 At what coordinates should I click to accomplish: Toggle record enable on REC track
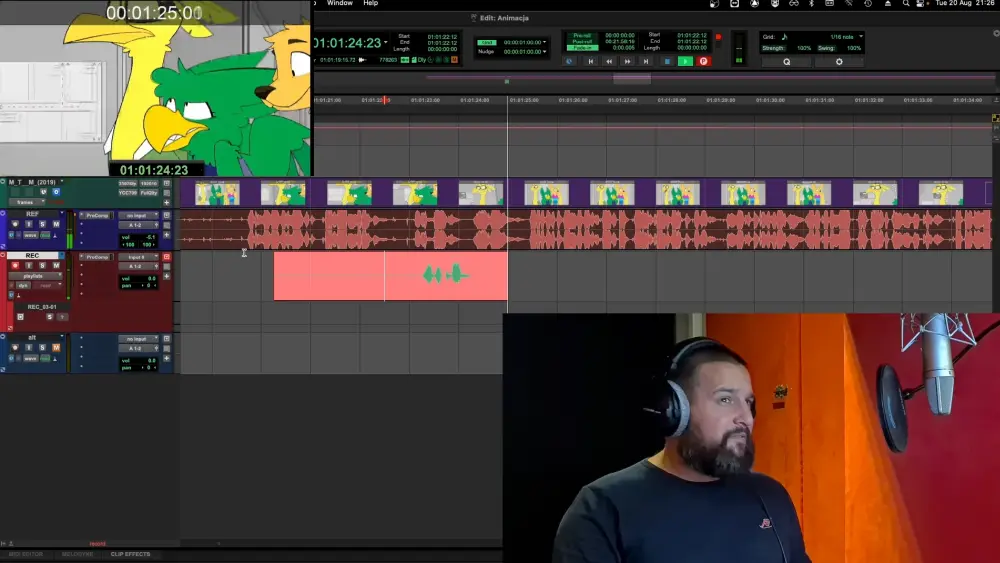tap(15, 266)
